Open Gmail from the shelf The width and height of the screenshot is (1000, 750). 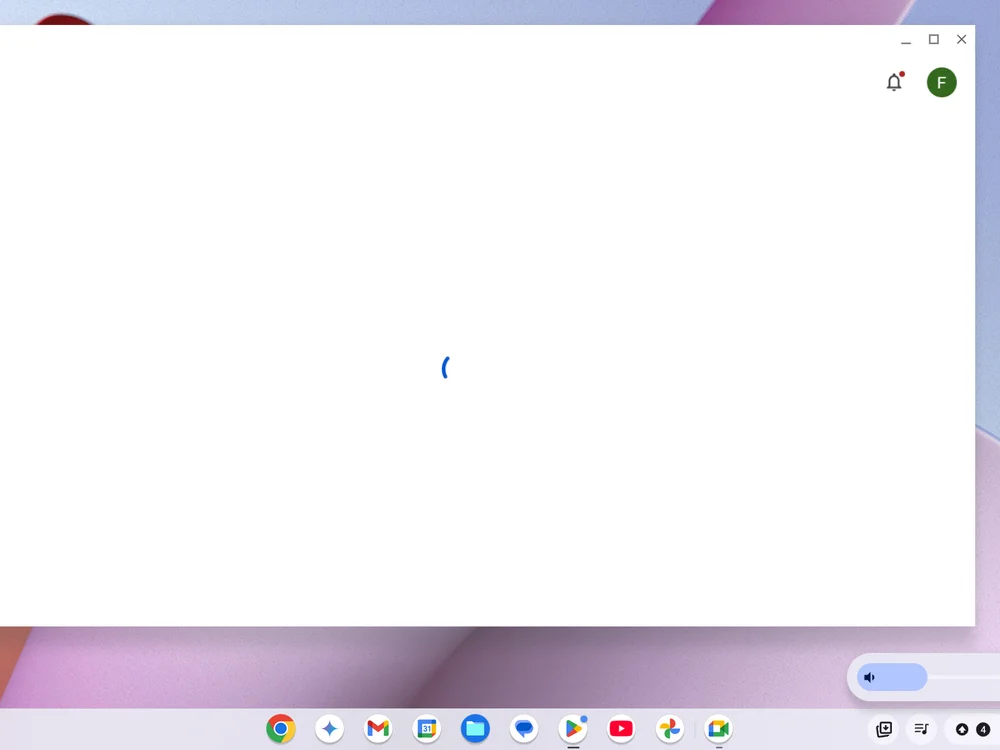[378, 728]
